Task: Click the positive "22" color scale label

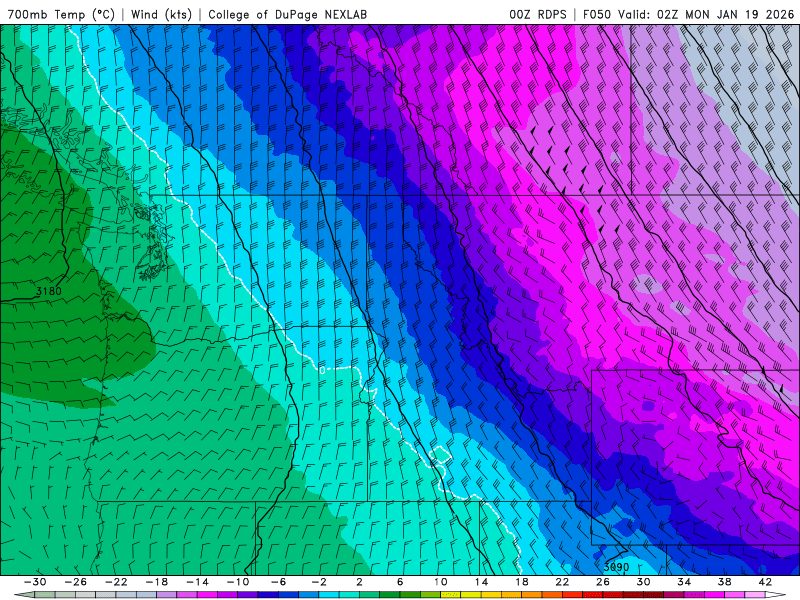Action: click(562, 582)
